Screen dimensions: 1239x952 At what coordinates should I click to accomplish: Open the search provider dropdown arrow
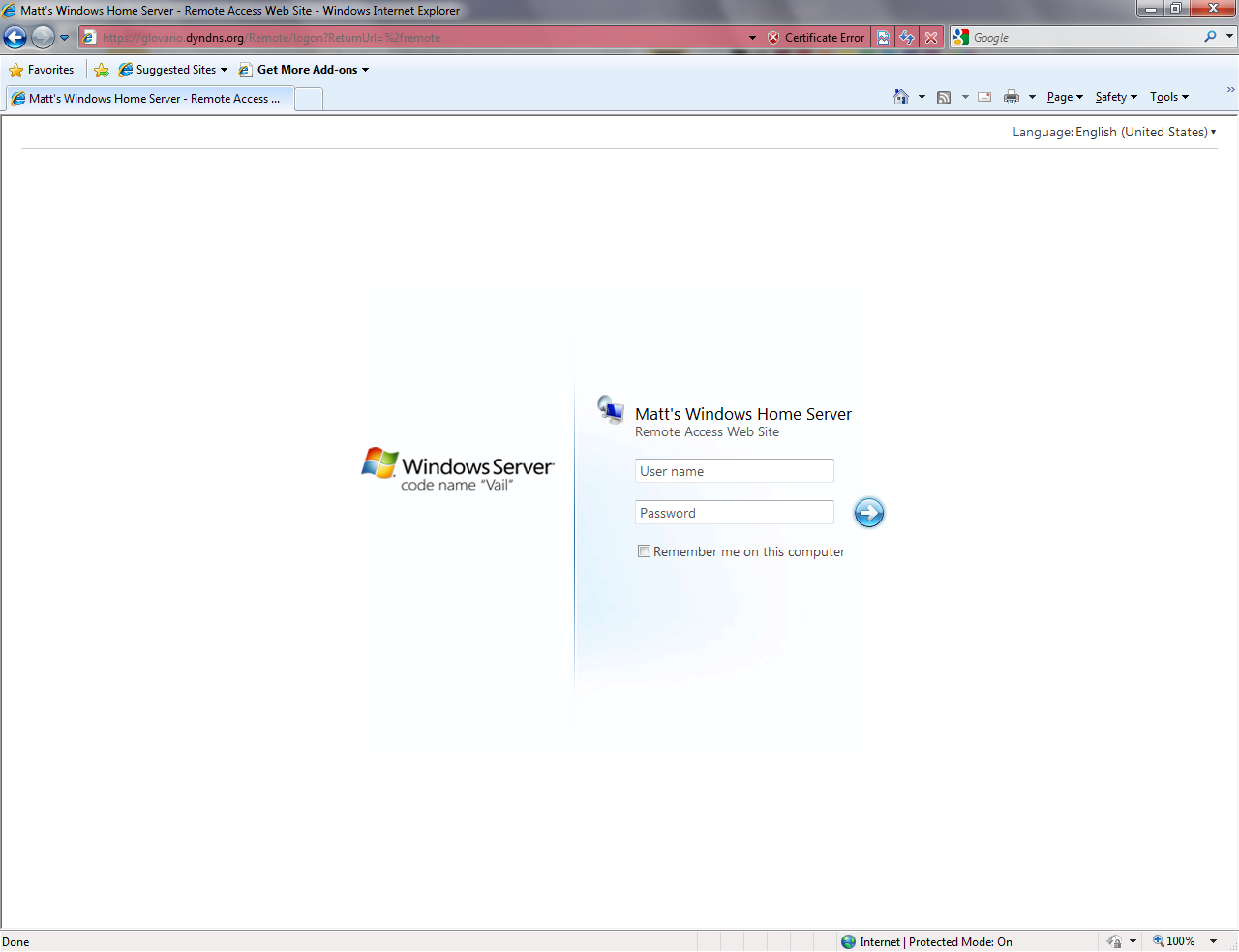(1230, 37)
